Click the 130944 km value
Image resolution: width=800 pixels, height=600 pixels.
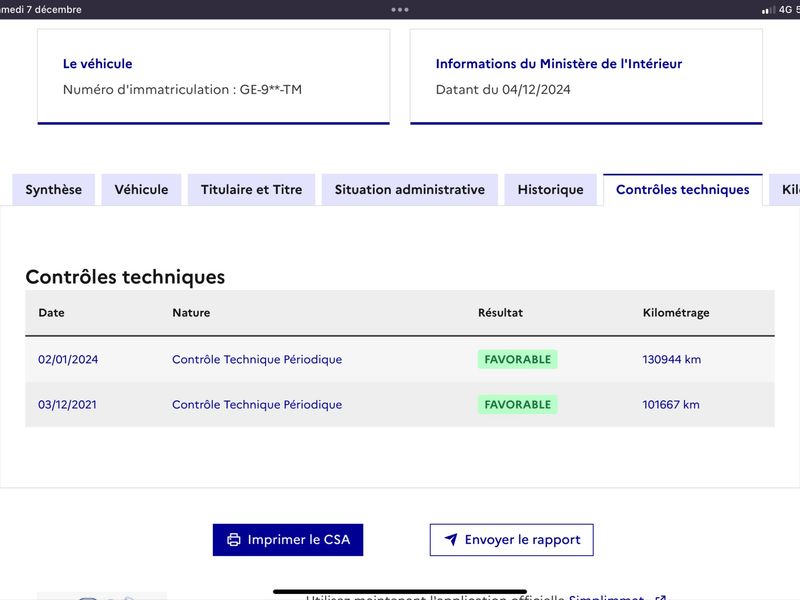pos(671,360)
